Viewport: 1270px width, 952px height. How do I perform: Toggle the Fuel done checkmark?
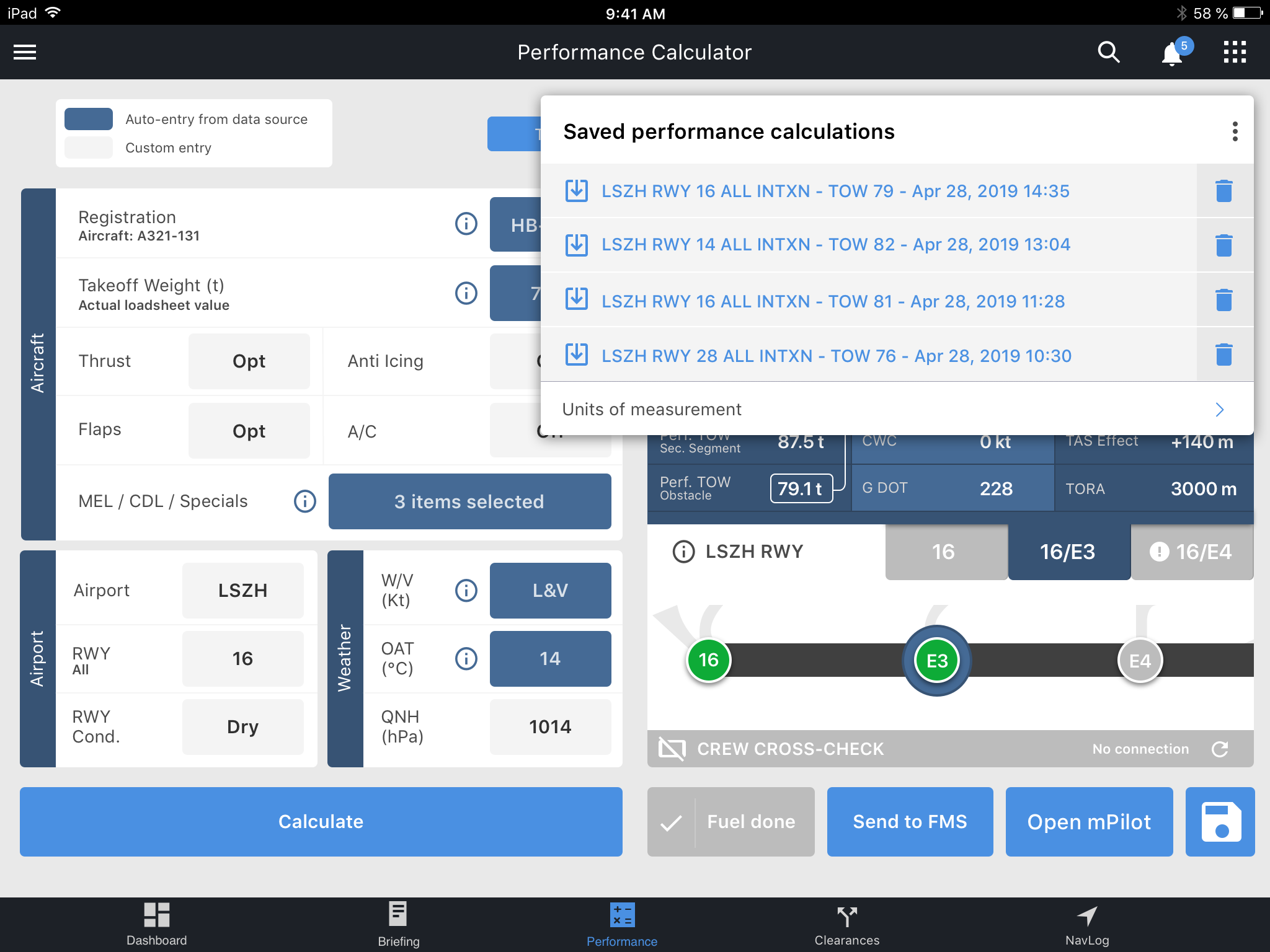[x=672, y=822]
